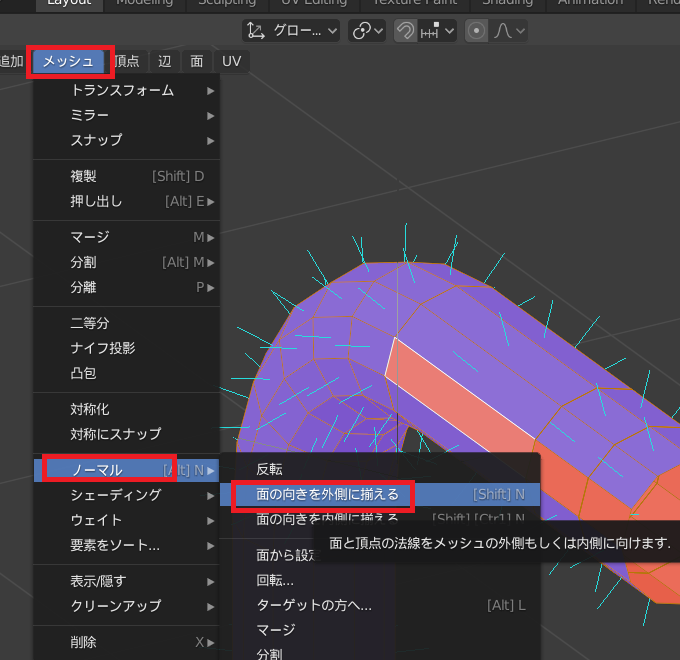Expand the ウェイト submenu
Viewport: 680px width, 660px height.
click(127, 520)
